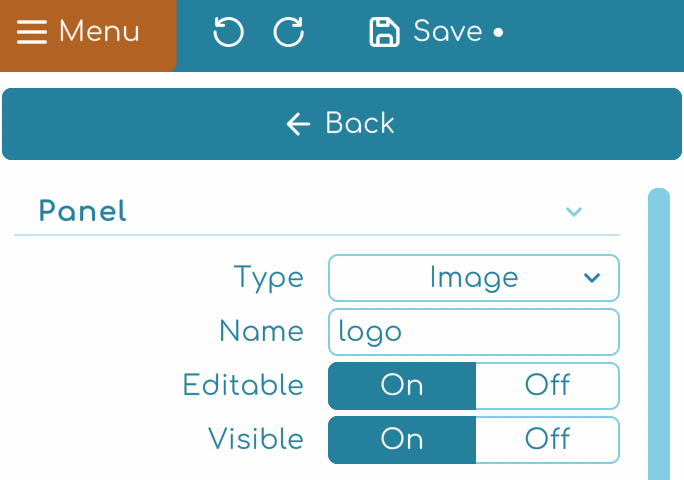The height and width of the screenshot is (480, 684).
Task: Set Editable to On
Action: 402,386
